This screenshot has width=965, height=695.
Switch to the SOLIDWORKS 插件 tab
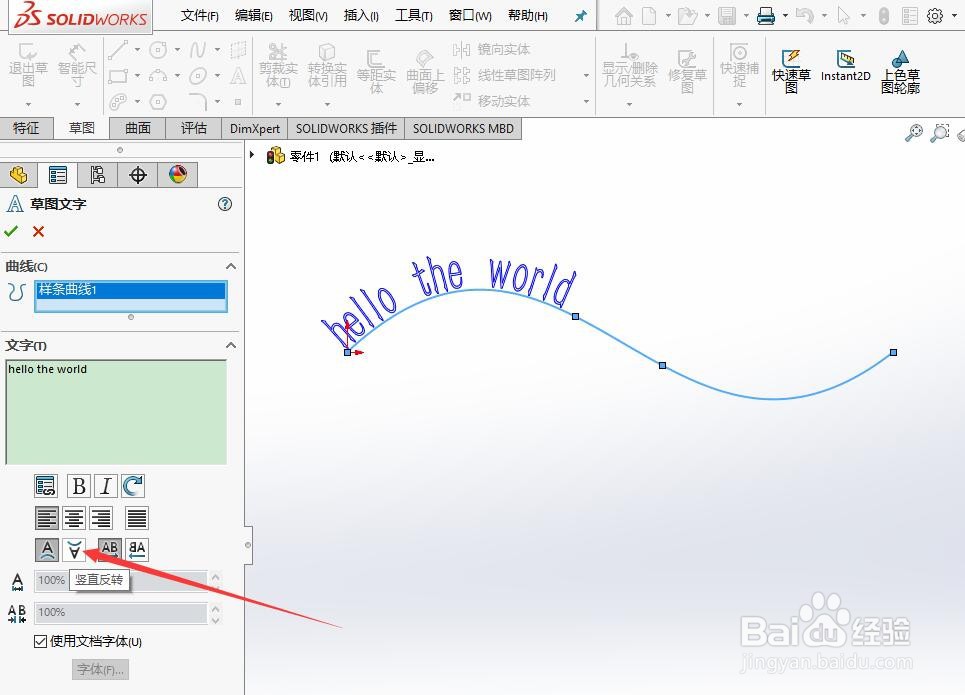[x=346, y=128]
